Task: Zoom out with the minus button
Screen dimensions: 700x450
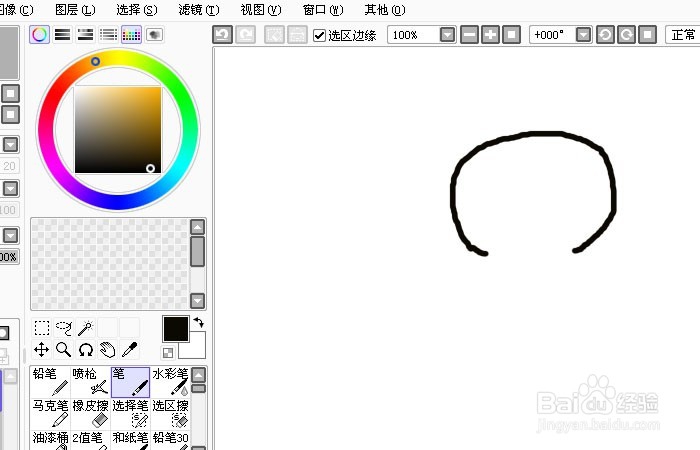Action: 469,34
